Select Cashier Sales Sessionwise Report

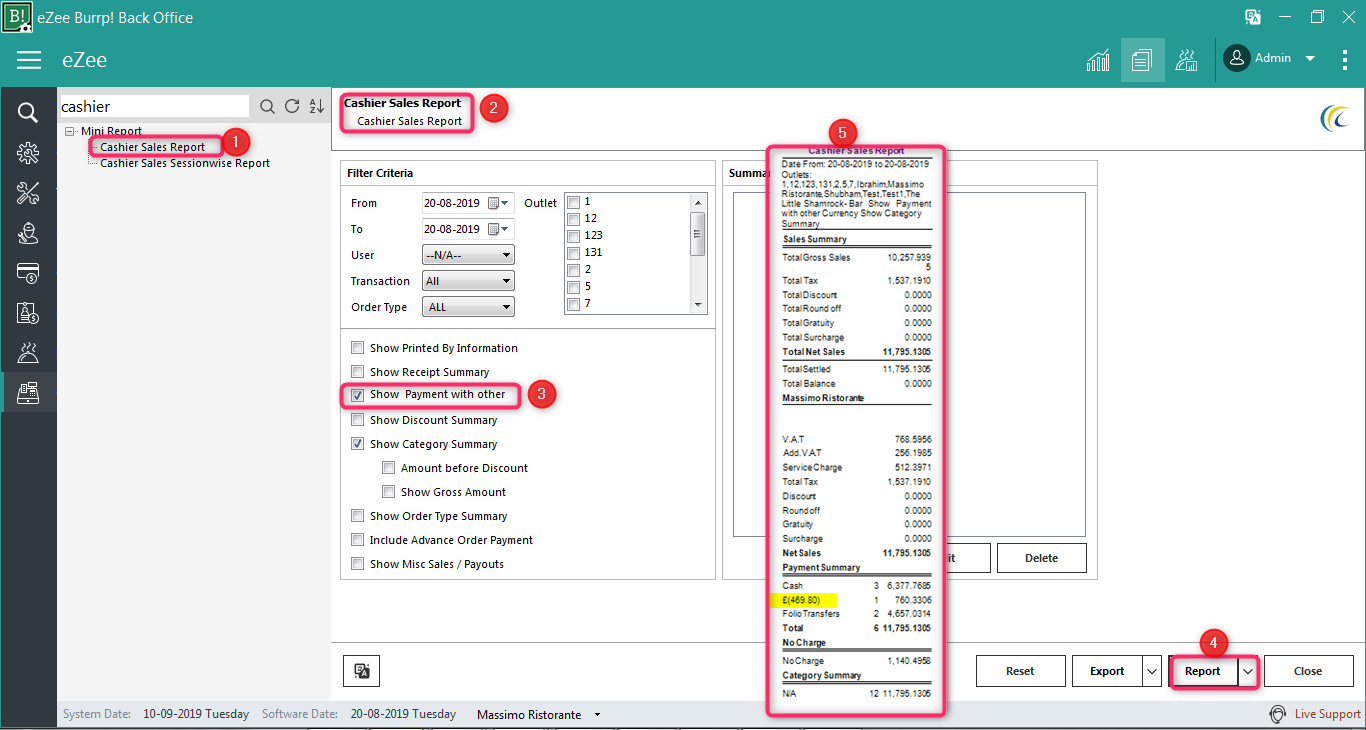coord(185,163)
